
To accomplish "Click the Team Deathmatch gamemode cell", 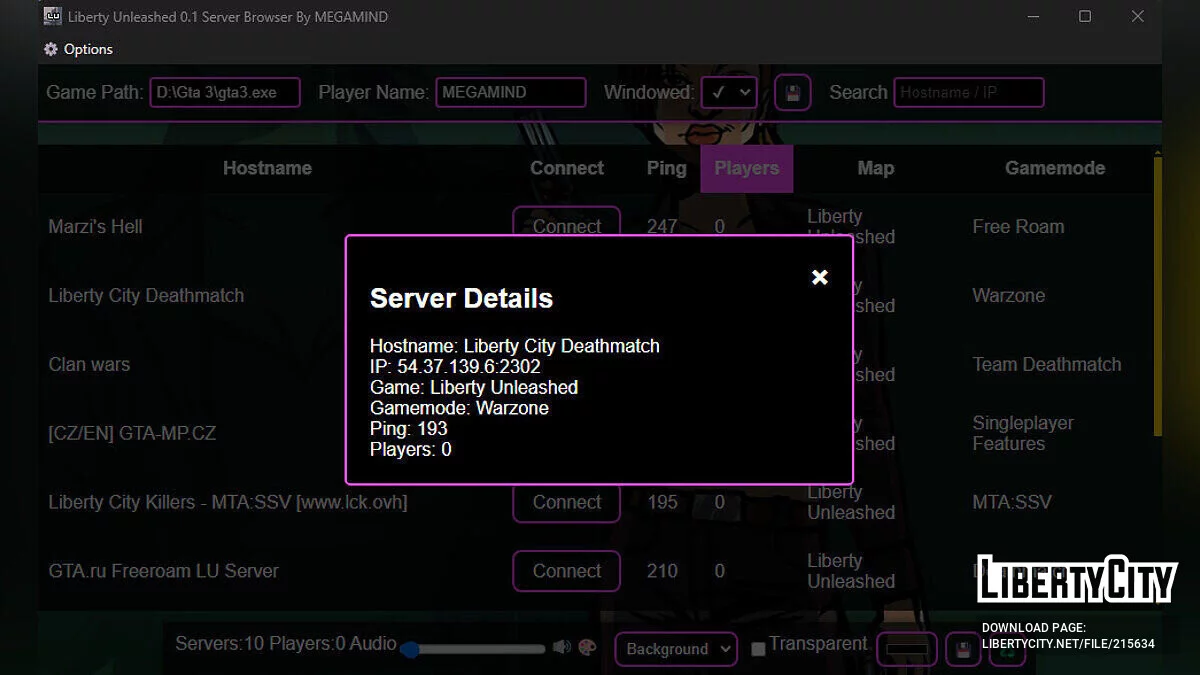I will coord(1047,364).
